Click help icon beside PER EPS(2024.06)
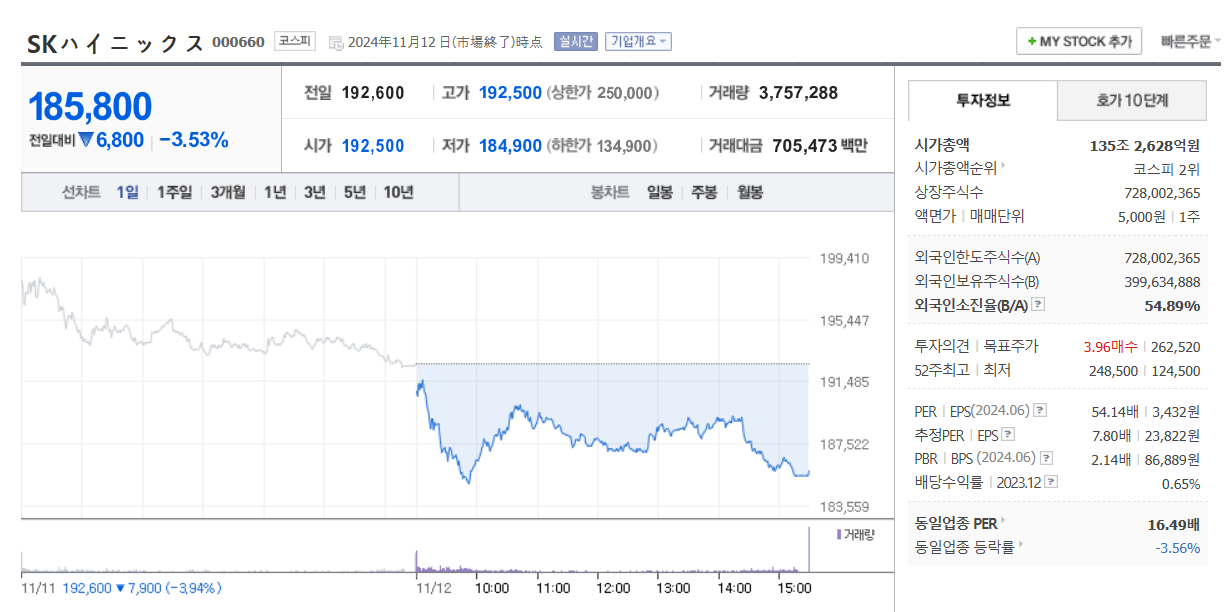 (1040, 411)
